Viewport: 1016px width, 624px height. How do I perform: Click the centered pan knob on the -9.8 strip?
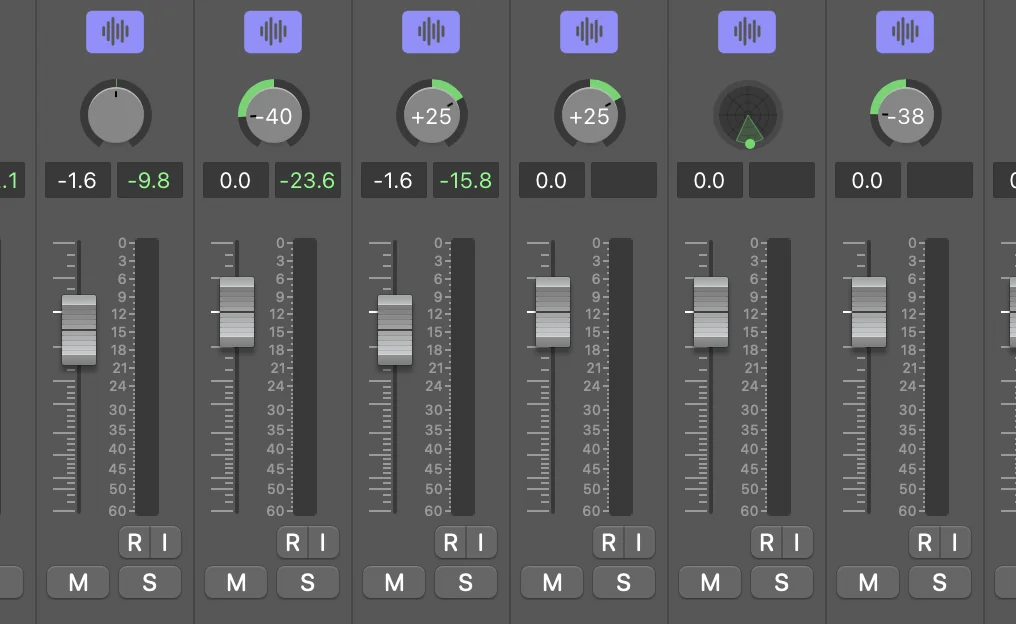click(x=116, y=114)
